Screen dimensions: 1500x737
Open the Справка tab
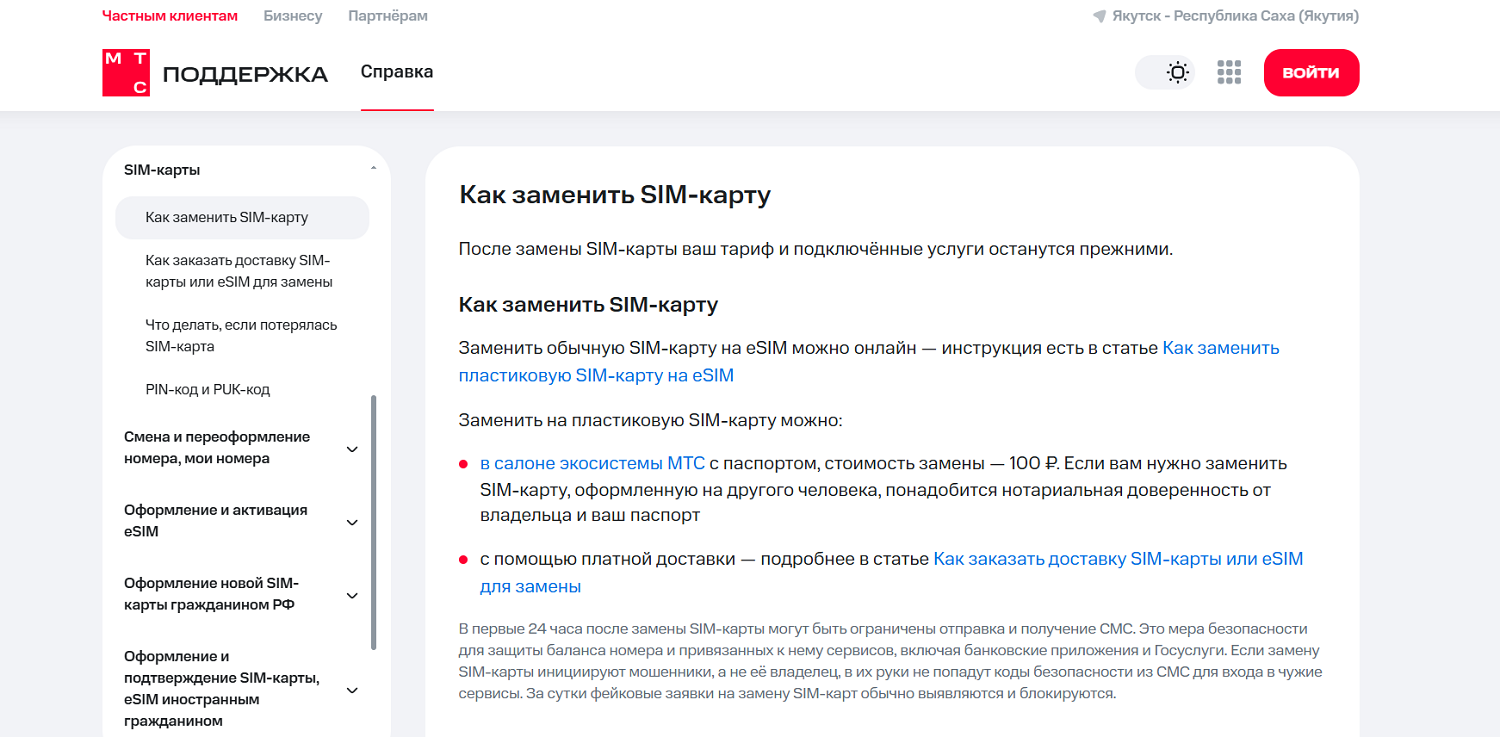[x=397, y=72]
